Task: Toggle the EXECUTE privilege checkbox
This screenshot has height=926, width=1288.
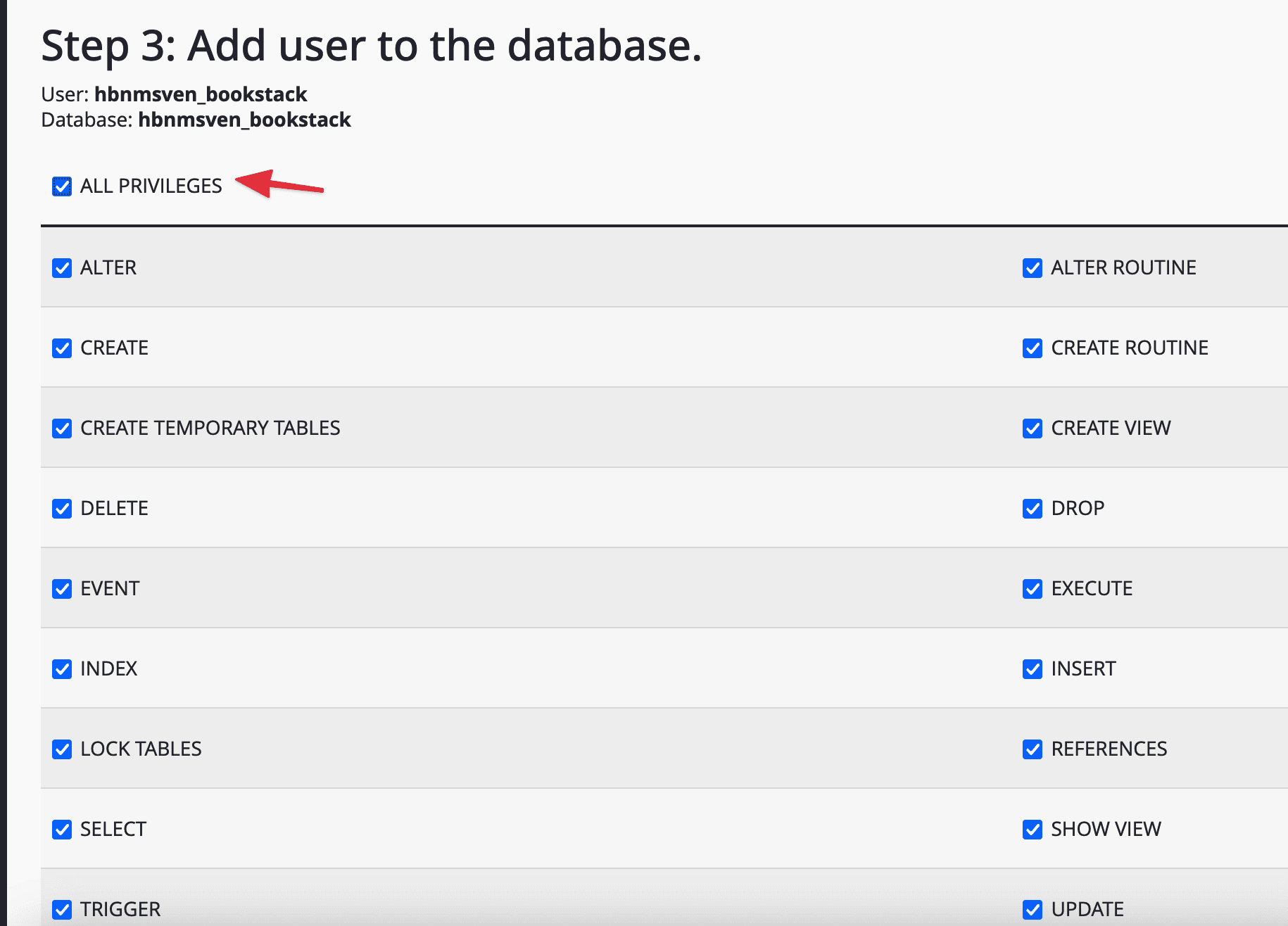Action: pyautogui.click(x=1033, y=589)
